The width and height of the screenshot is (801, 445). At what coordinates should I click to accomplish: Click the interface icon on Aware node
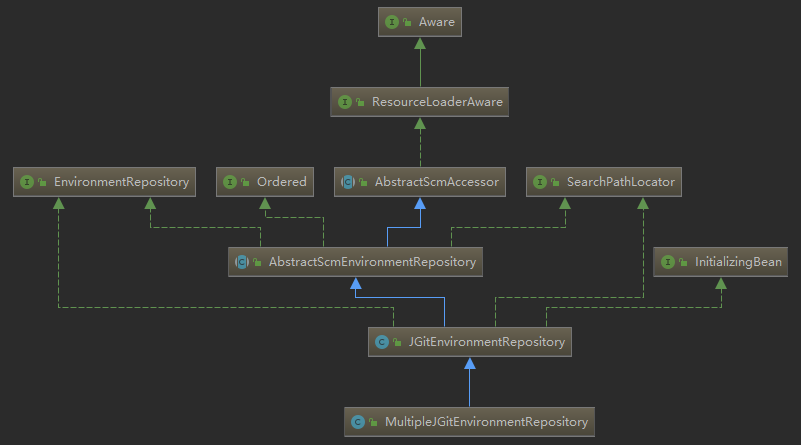(392, 22)
